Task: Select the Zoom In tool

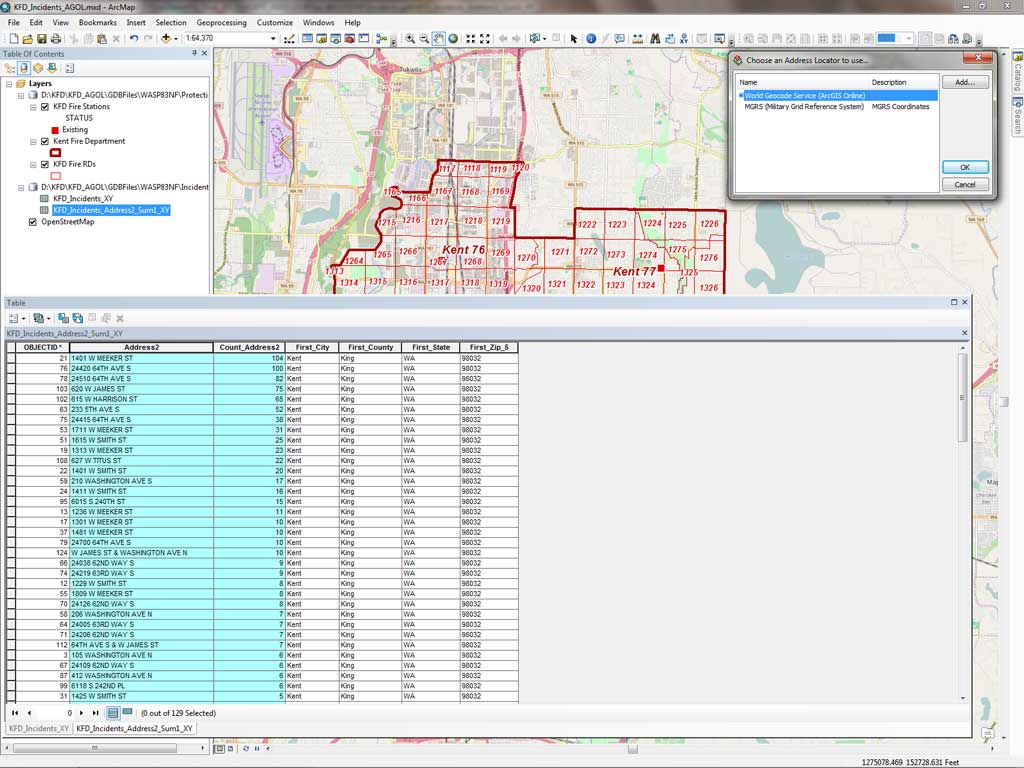Action: coord(410,39)
